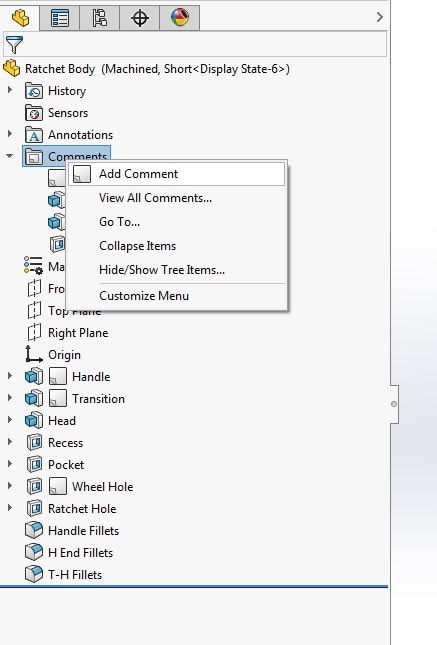Select the FeatureManager design tree tab

(x=20, y=18)
